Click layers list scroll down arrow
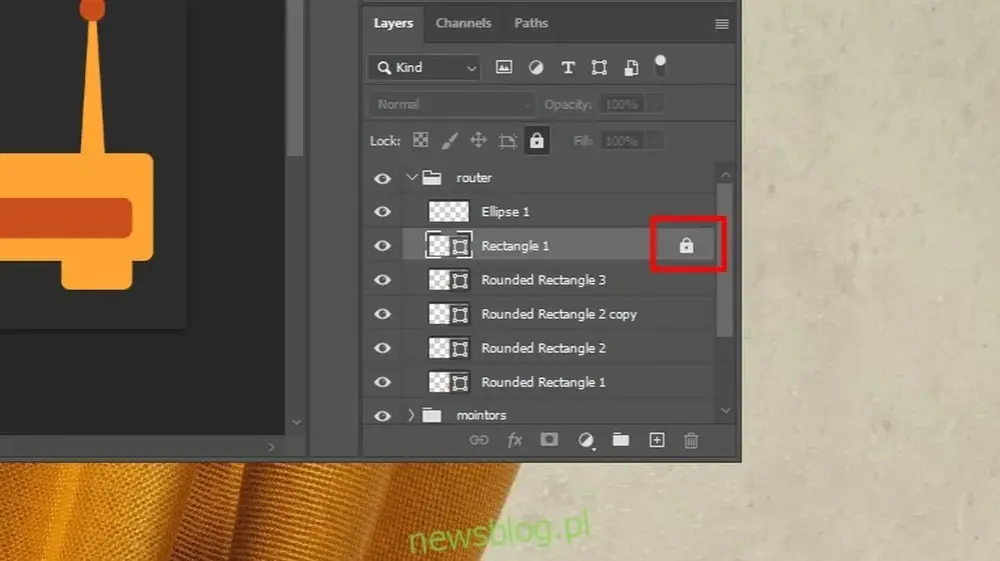 pyautogui.click(x=725, y=411)
